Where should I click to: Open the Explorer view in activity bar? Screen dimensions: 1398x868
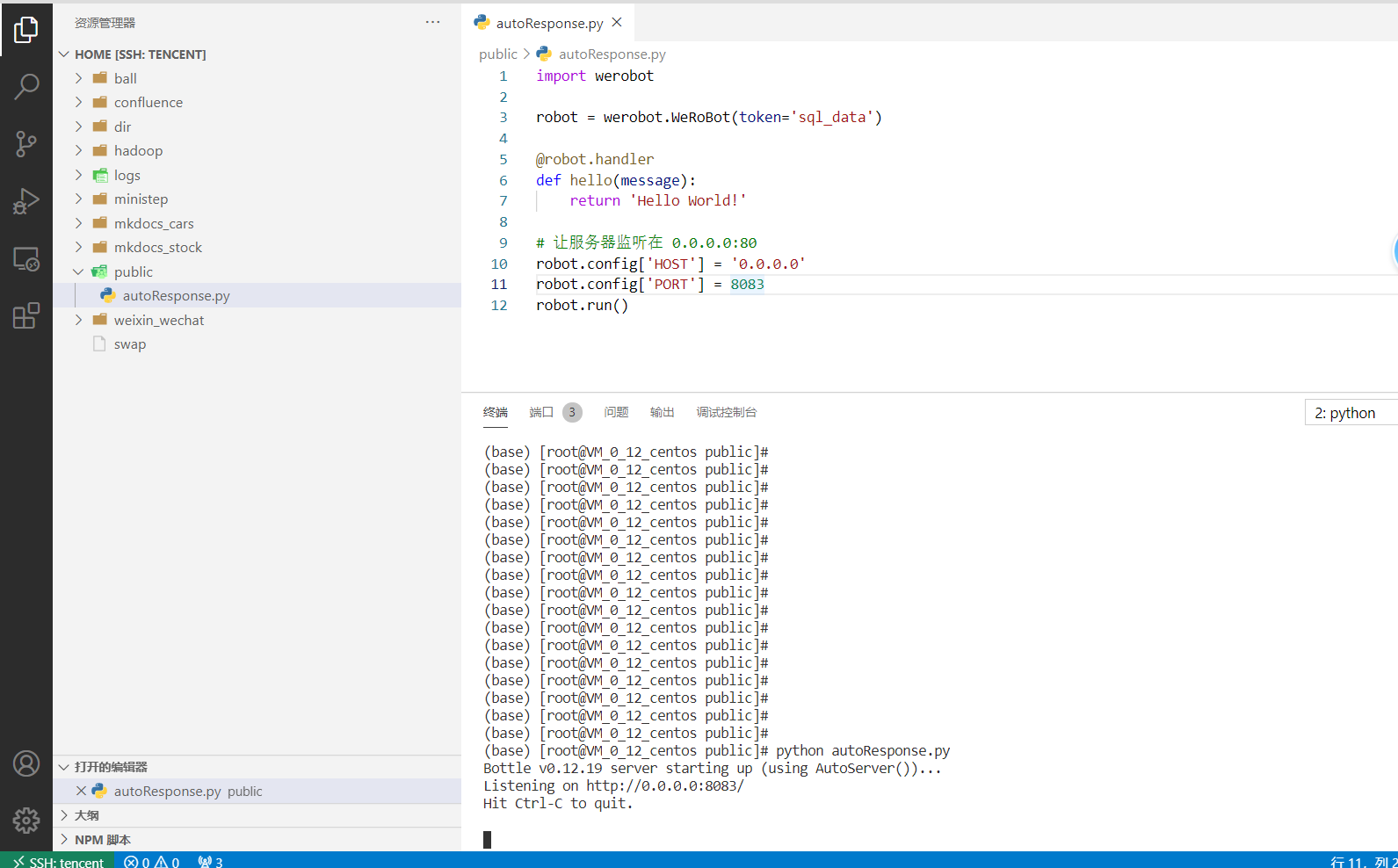click(26, 30)
